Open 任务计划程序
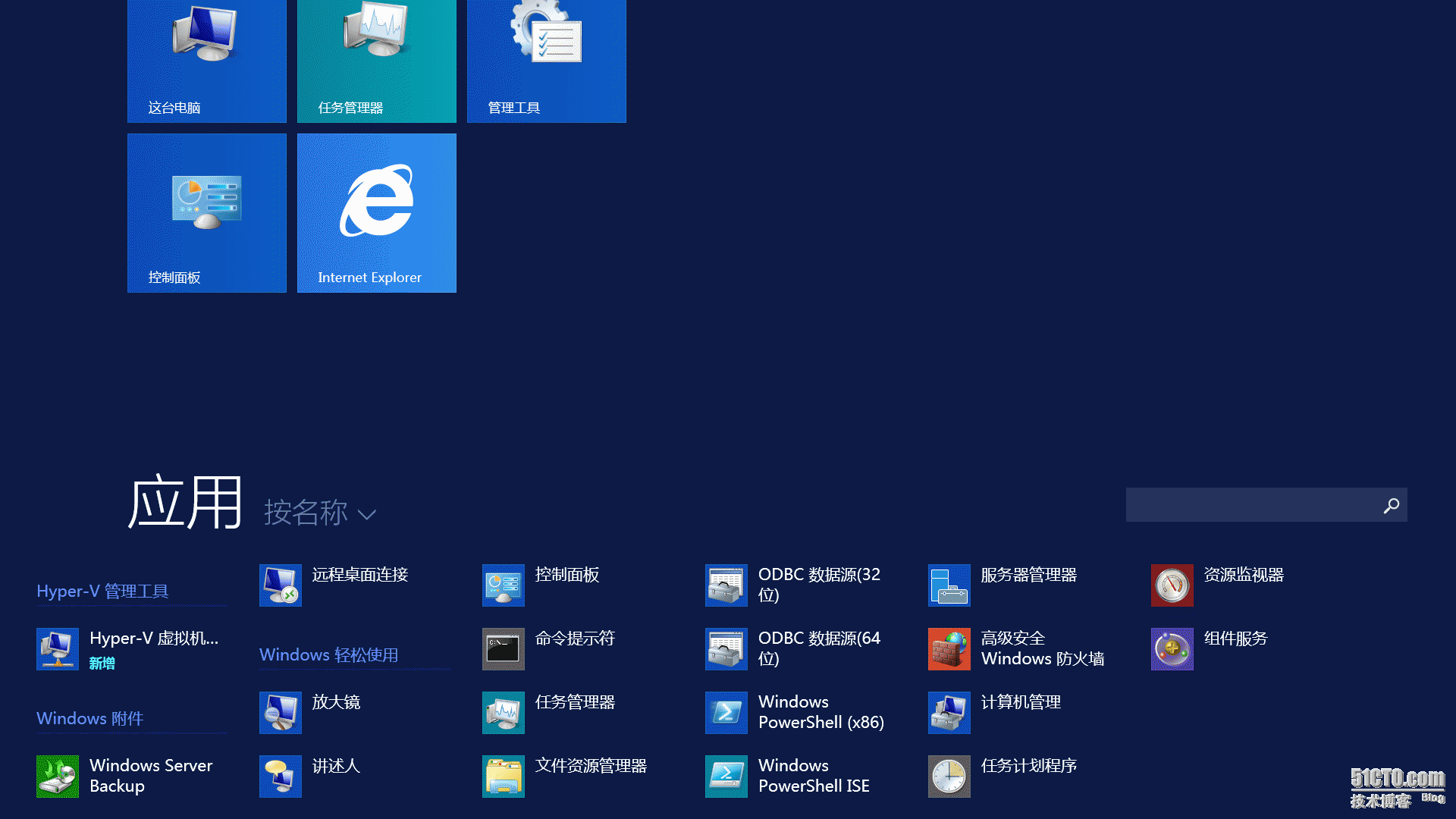1456x819 pixels. click(1003, 776)
